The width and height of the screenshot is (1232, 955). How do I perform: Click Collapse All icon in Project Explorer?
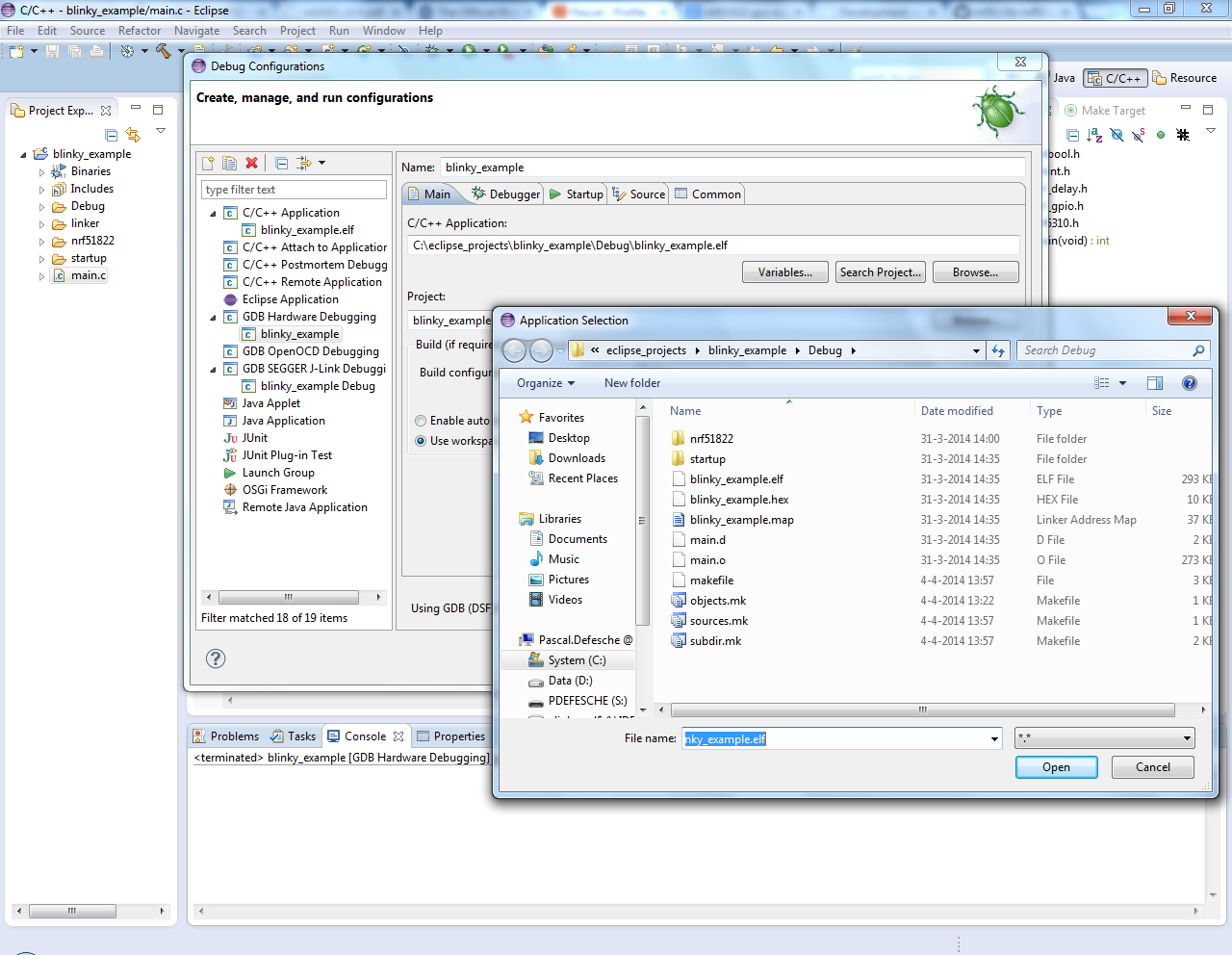[x=111, y=136]
